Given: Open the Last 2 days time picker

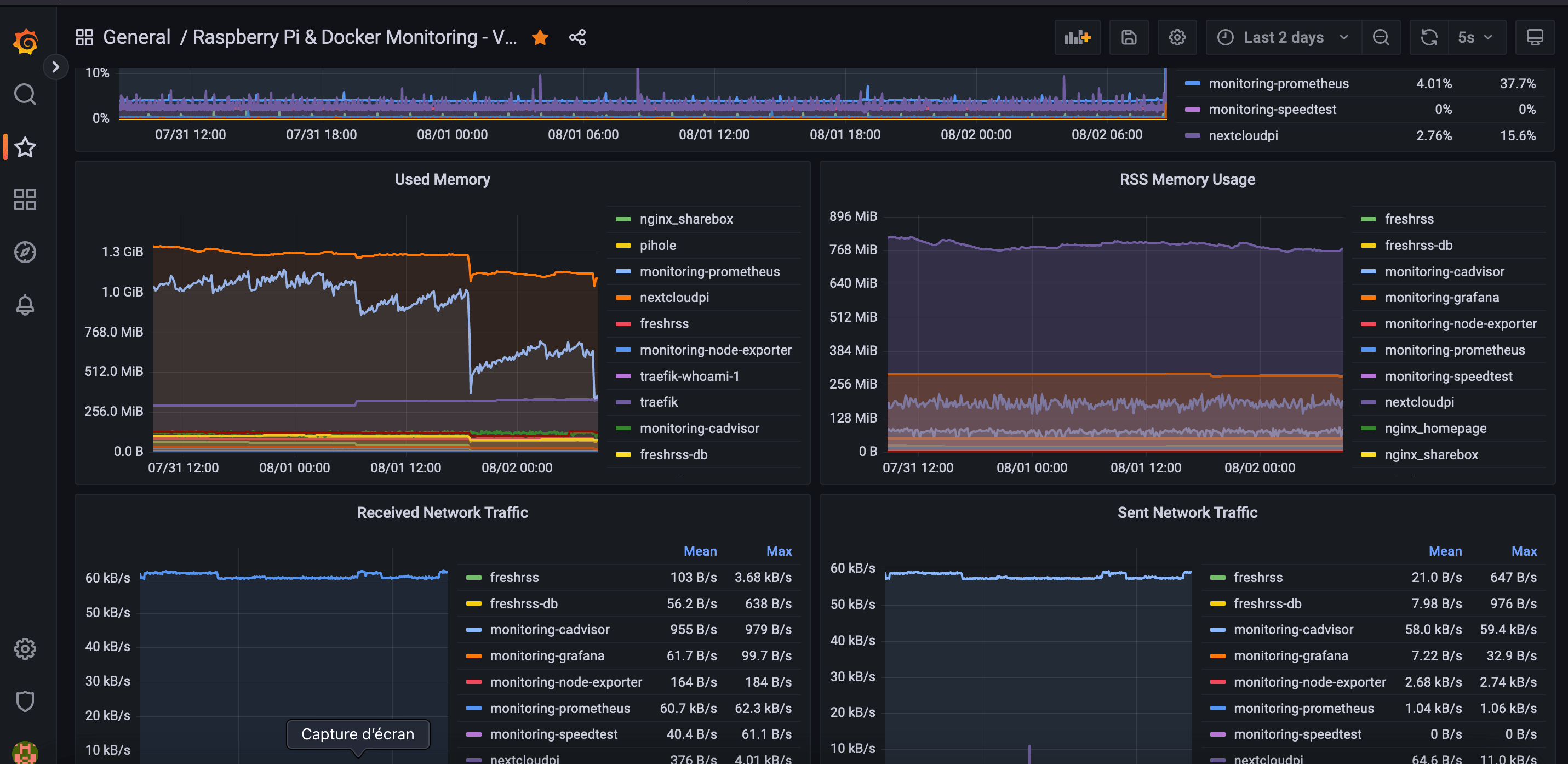Looking at the screenshot, I should click(x=1283, y=38).
